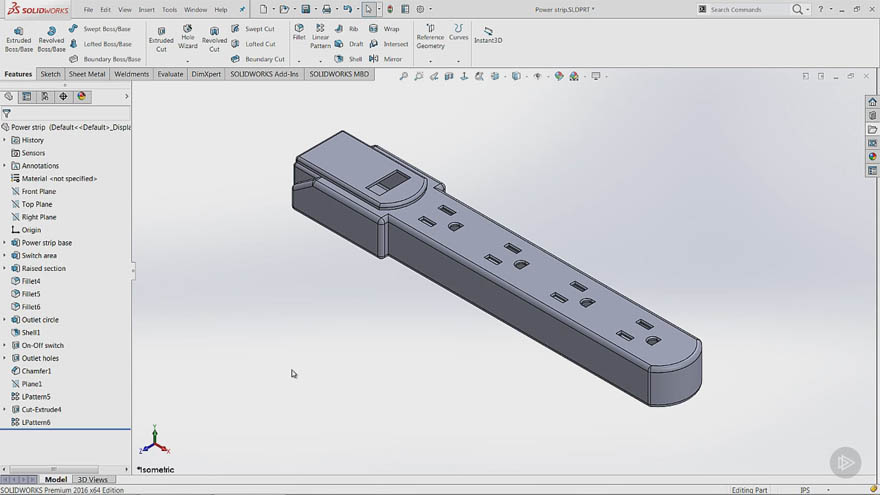Viewport: 880px width, 495px height.
Task: Switch to the 3D Views tab
Action: coord(92,479)
